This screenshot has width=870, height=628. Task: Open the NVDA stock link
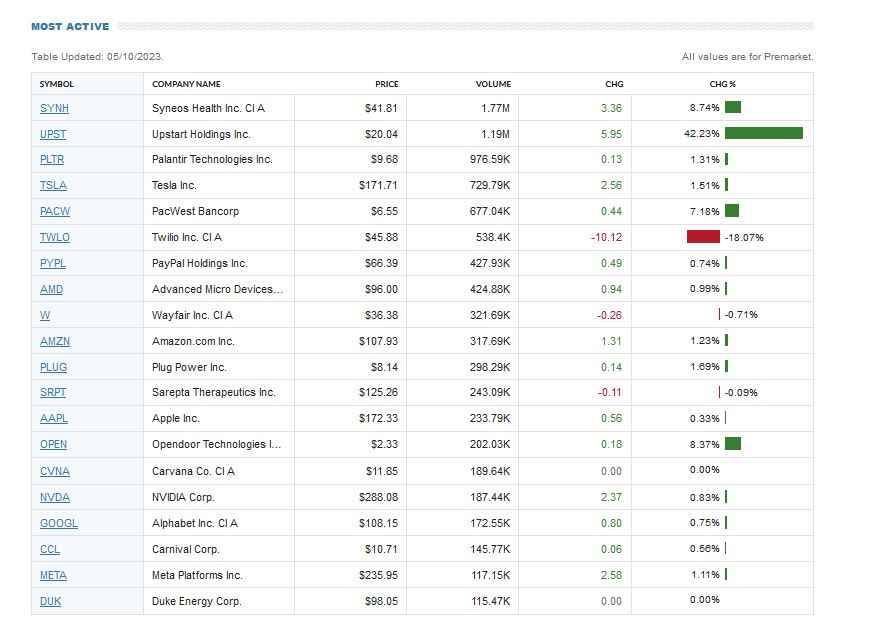55,498
